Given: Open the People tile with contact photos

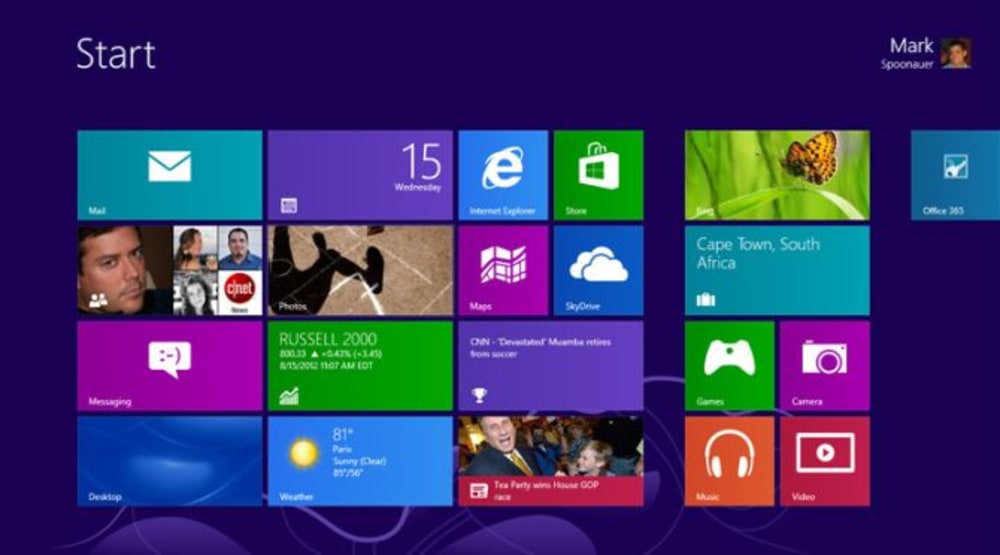Looking at the screenshot, I should [170, 270].
